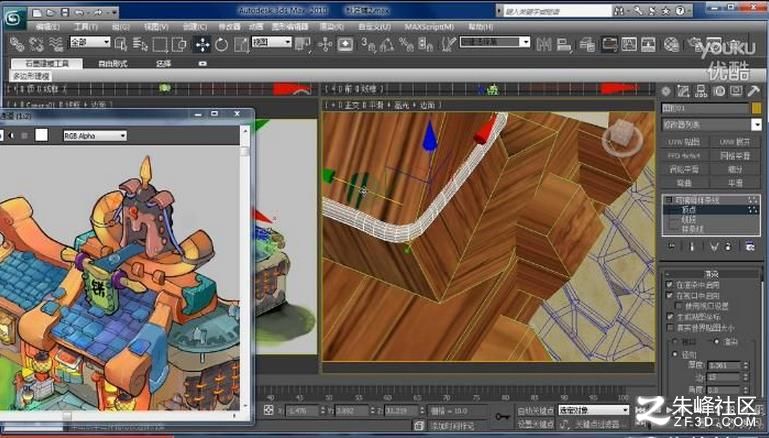
Task: Click the Undo arrow in title bar
Action: pos(79,12)
